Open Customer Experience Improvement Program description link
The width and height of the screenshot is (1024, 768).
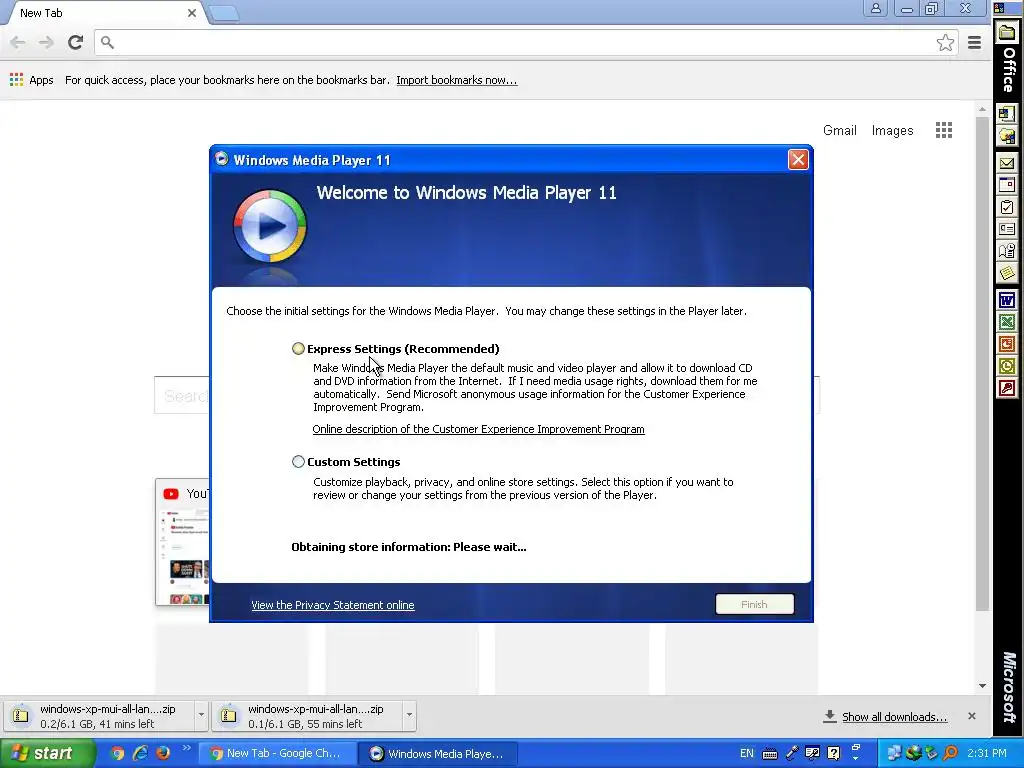click(478, 429)
